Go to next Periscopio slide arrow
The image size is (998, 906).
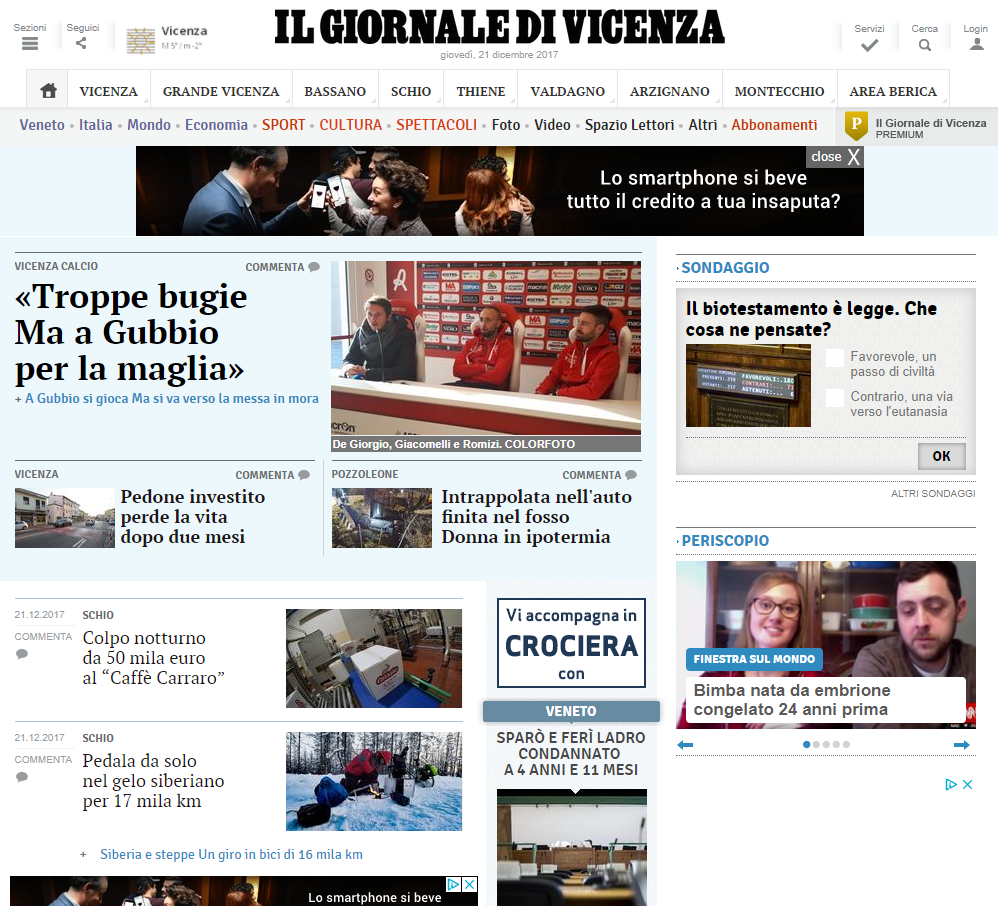(x=962, y=745)
